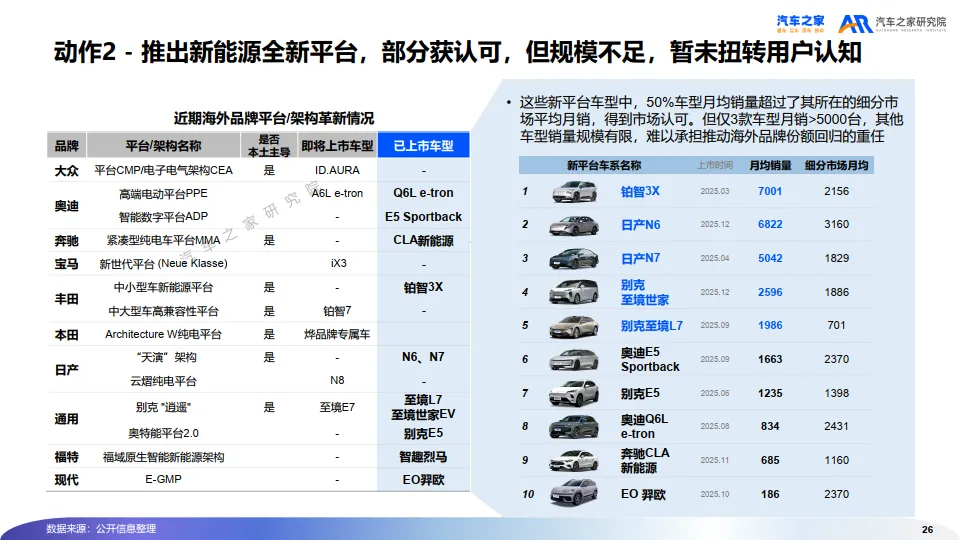Click the CLA新能源 launched model cell
The height and width of the screenshot is (540, 960).
[423, 241]
